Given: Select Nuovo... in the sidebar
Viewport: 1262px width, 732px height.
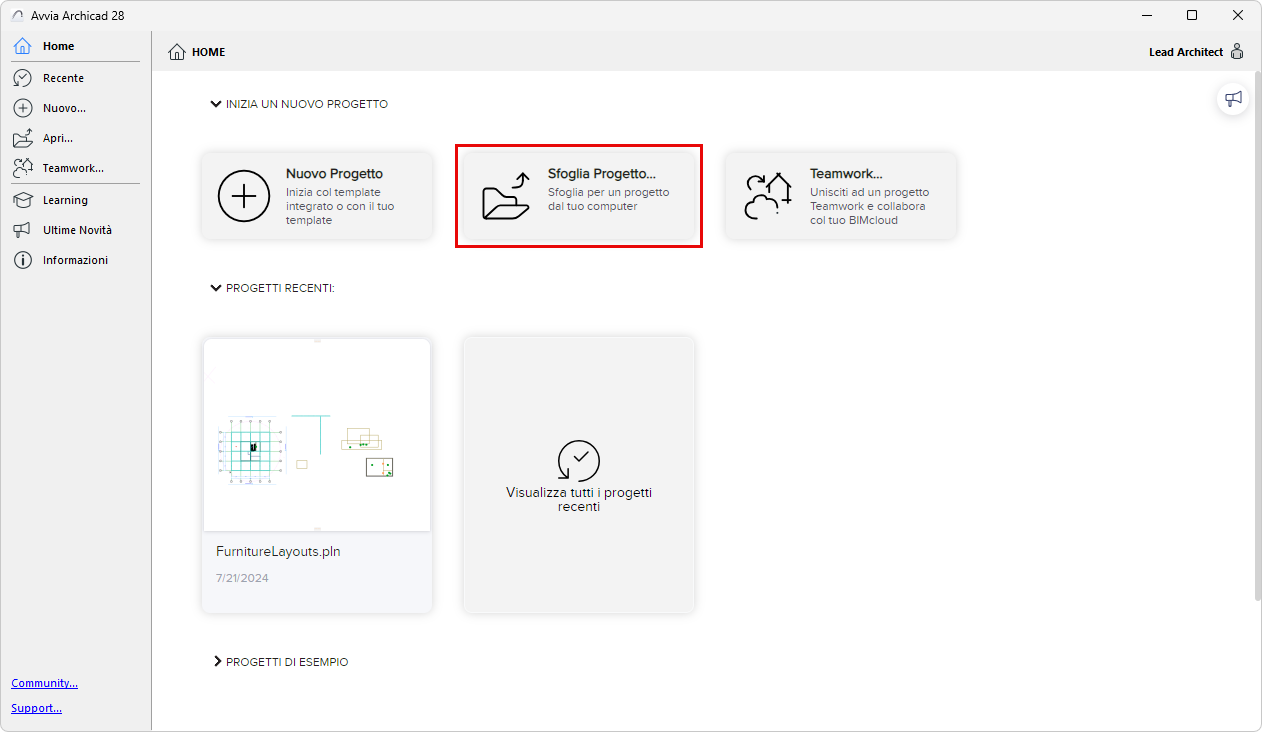Looking at the screenshot, I should tap(75, 108).
